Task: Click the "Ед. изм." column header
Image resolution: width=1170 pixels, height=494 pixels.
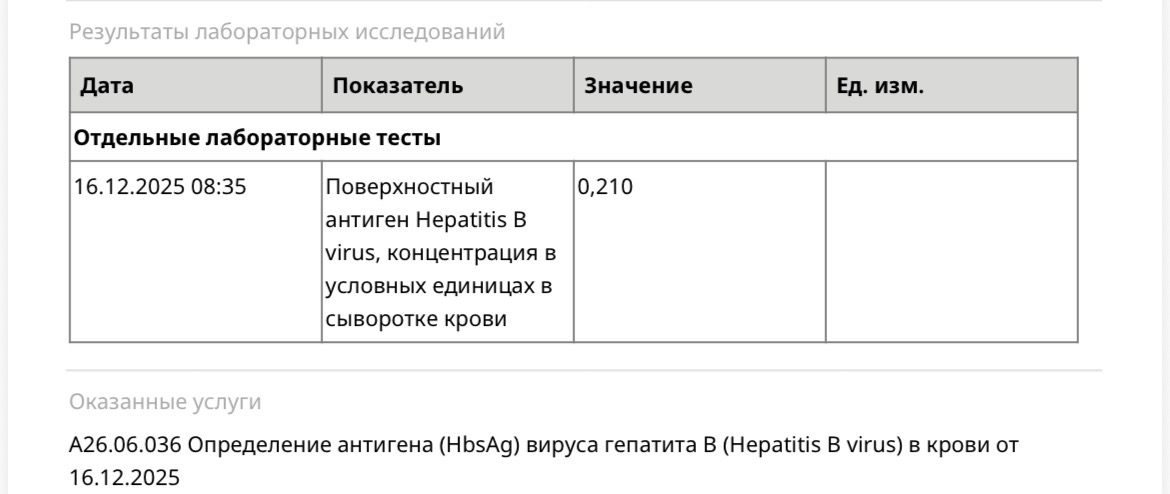Action: point(880,86)
